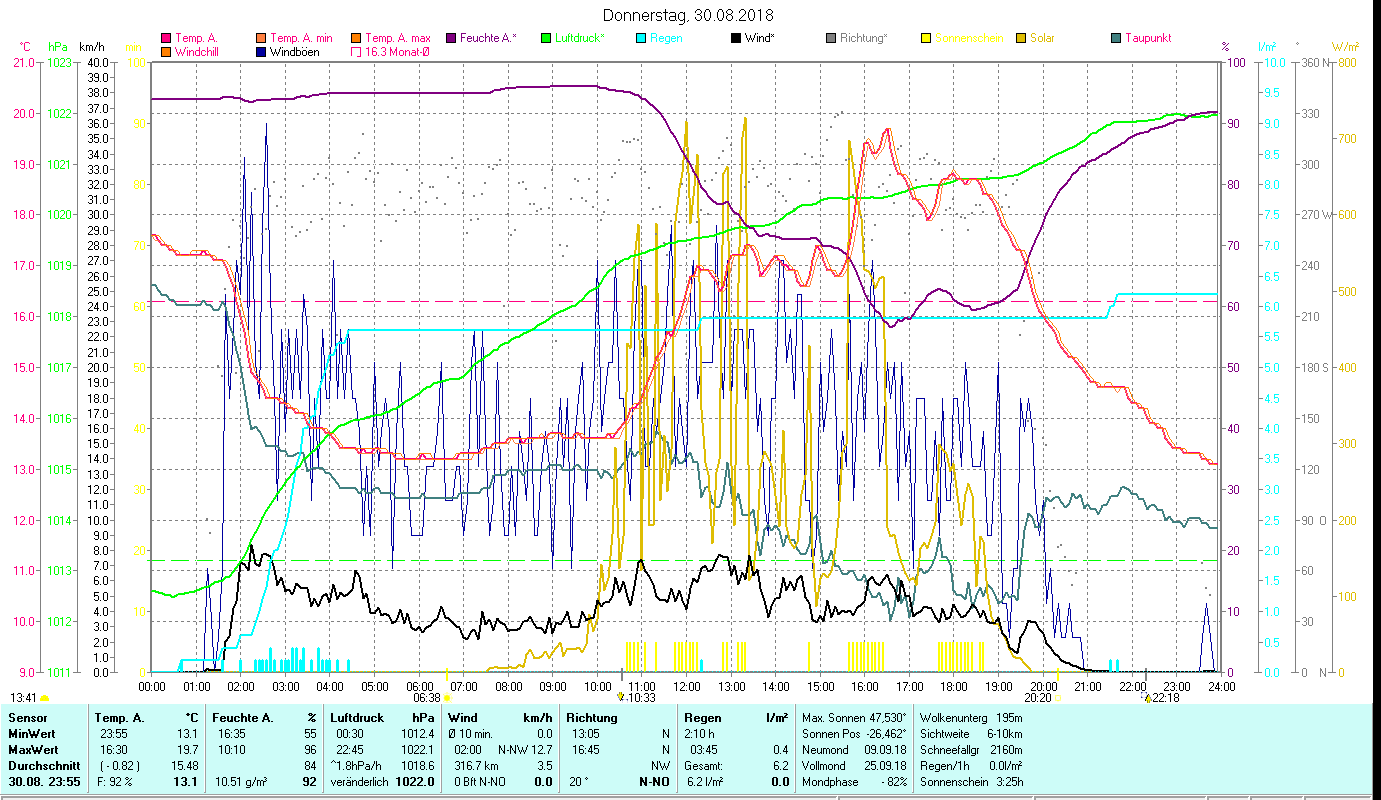Click the 0 Bft N-NO wind text

tap(479, 782)
